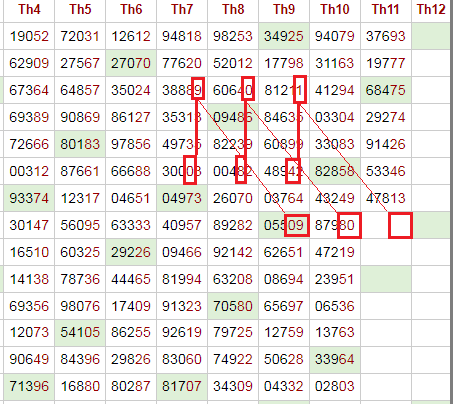Viewport: 458px width, 404px height.
Task: Select highlighted cell 29226
Action: pos(131,252)
